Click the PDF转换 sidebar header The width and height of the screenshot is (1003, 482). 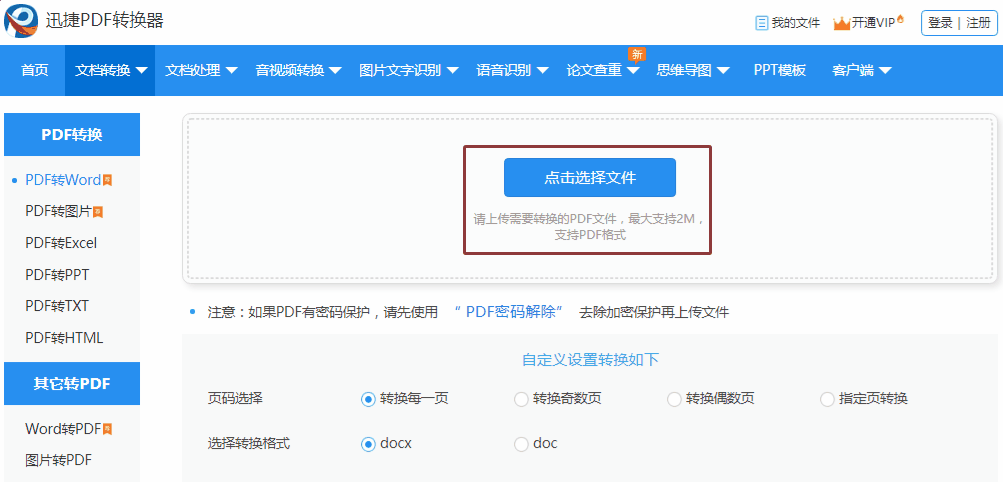[x=72, y=135]
